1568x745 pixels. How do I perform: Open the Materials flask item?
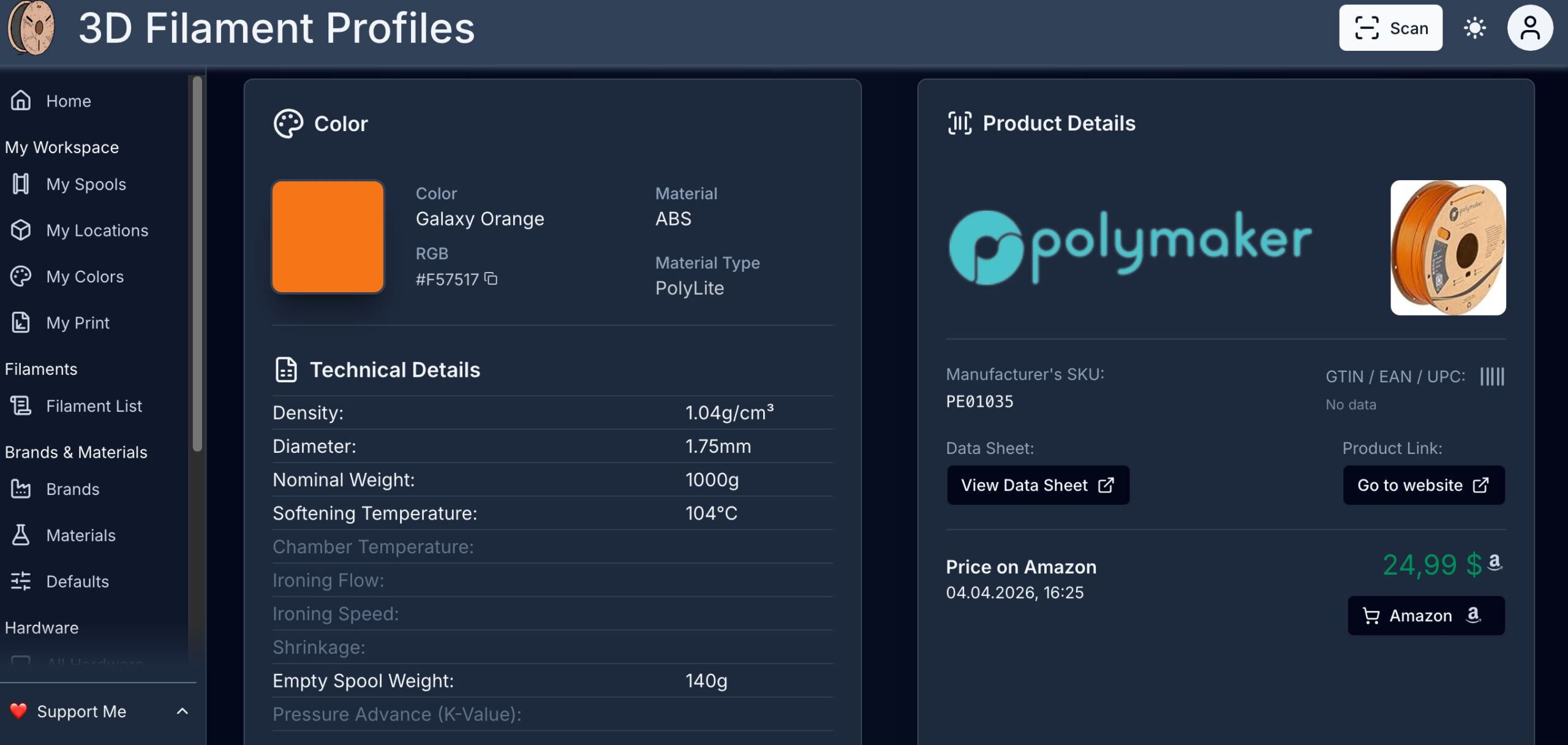point(80,535)
